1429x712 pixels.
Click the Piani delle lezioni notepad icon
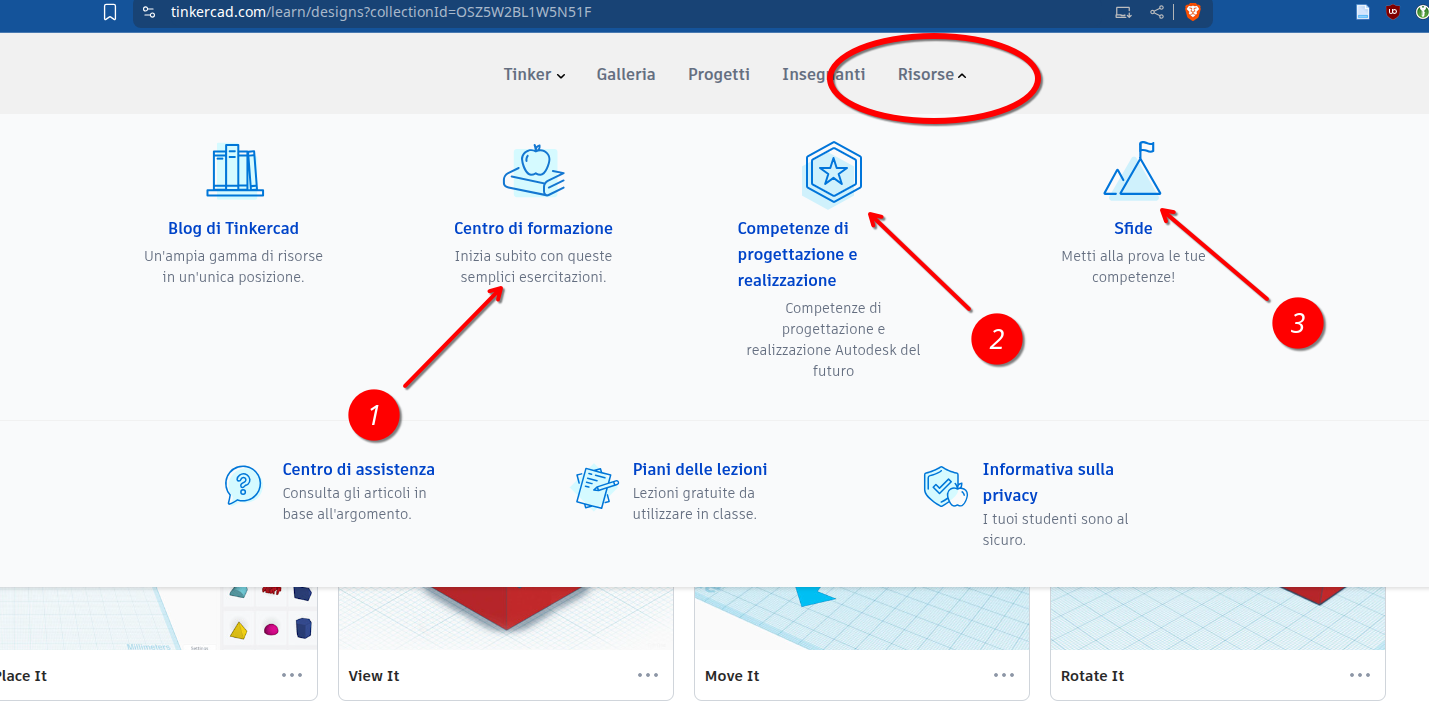pyautogui.click(x=595, y=487)
